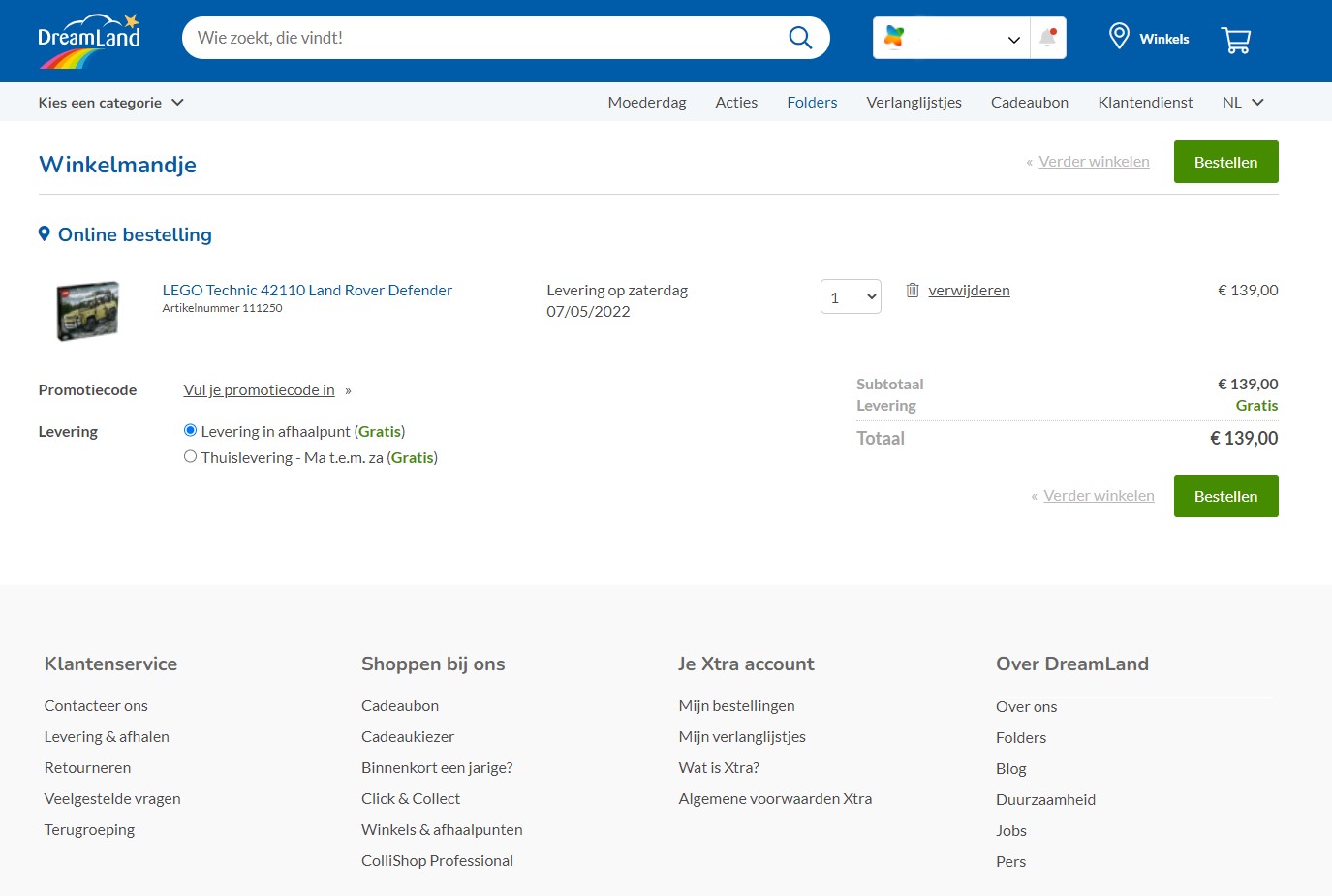Screen dimensions: 1332x896
Task: Expand Kies een categorie menu
Action: 110,103
